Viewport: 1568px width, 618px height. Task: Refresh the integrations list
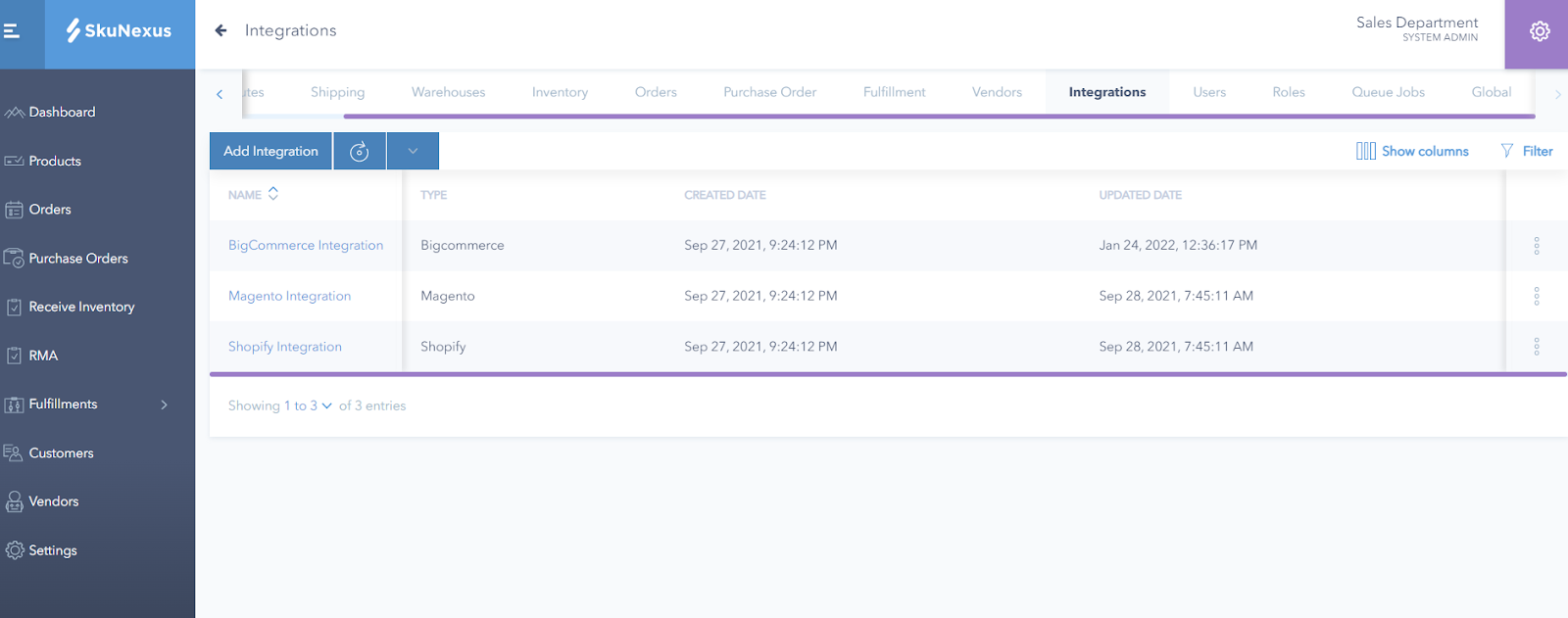[360, 151]
